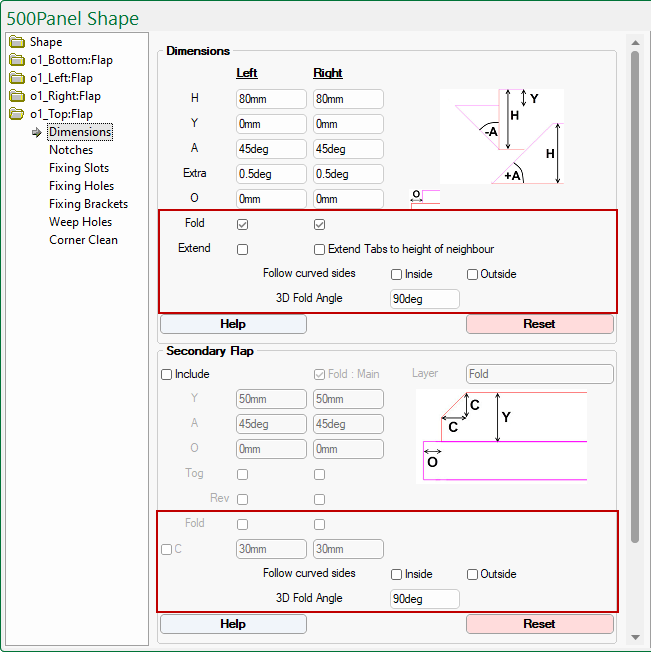Click the scrollbar down arrow
Screen dimensions: 651x652
tap(635, 637)
